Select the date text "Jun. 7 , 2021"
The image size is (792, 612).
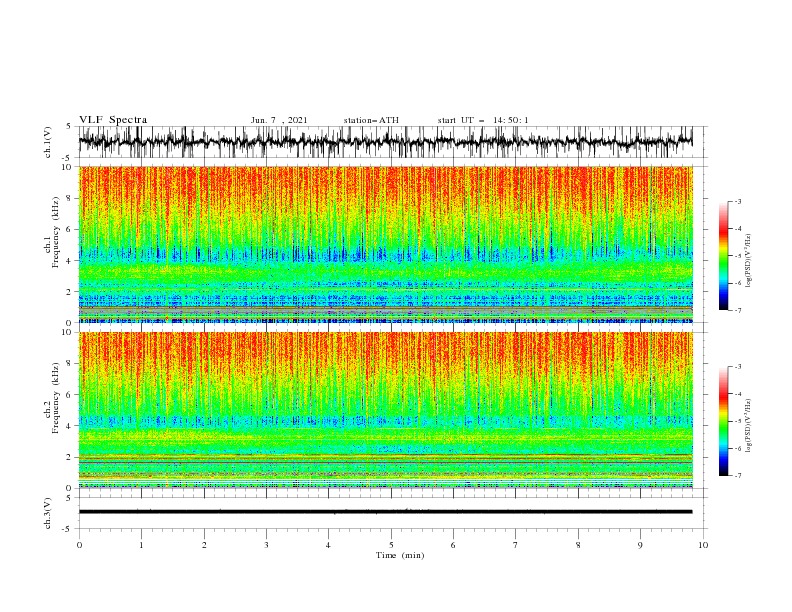click(279, 120)
